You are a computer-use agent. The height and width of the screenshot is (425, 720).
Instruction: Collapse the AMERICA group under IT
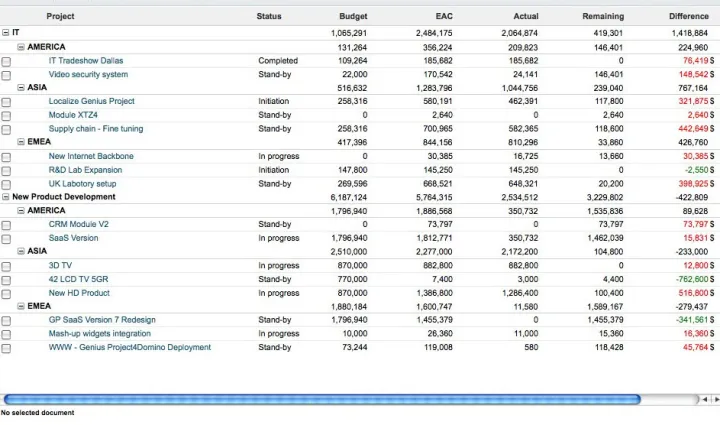[21, 47]
